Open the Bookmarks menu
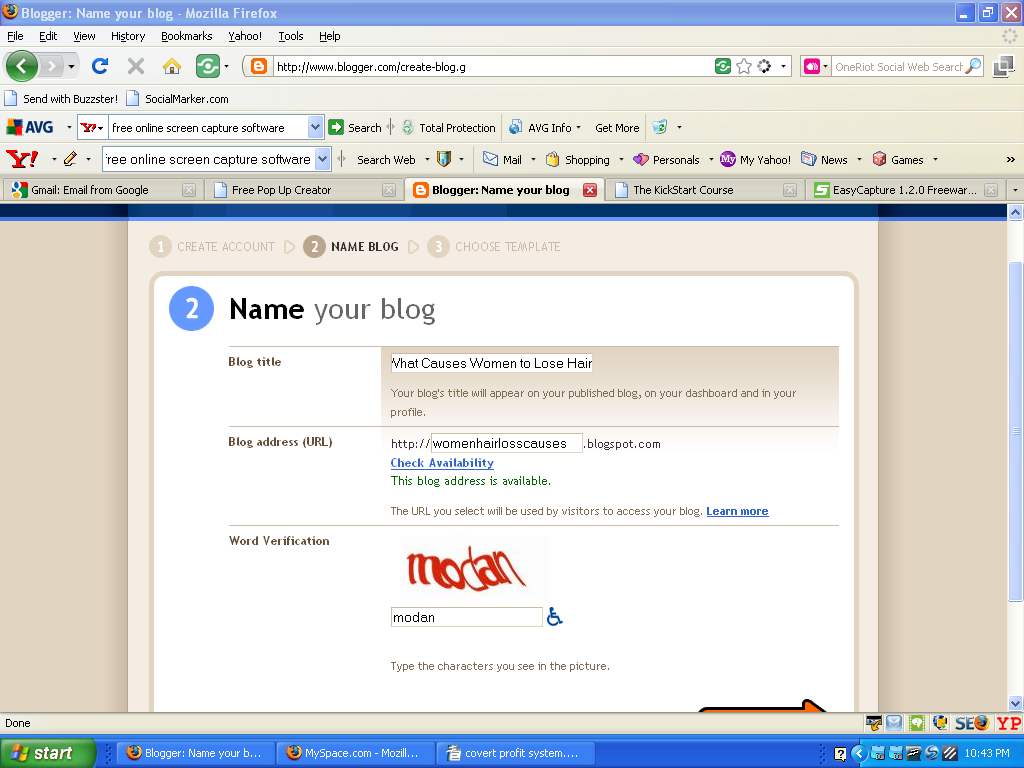 186,36
